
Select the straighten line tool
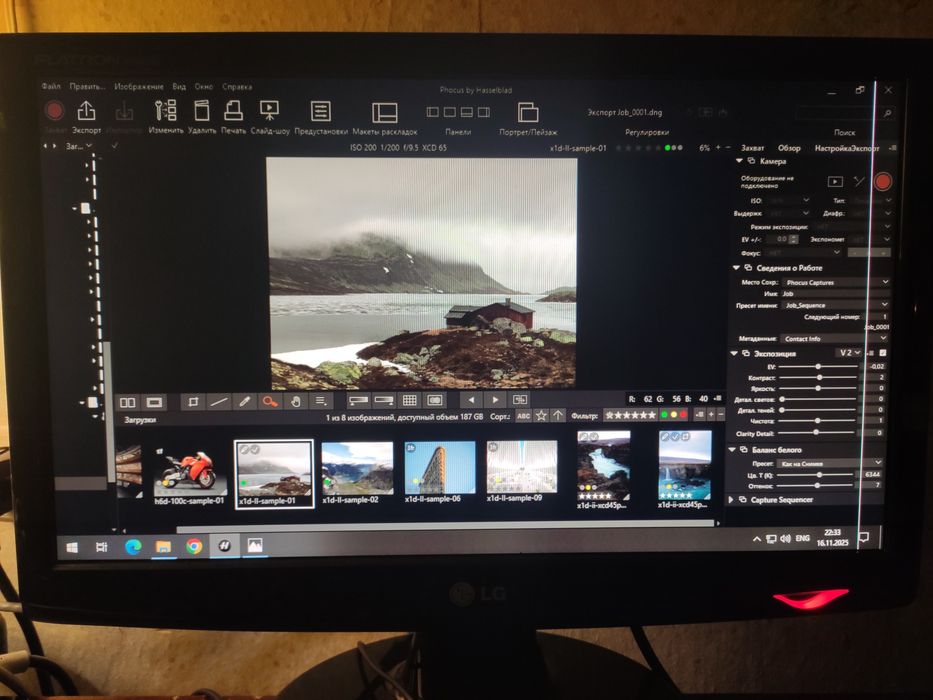(x=219, y=402)
